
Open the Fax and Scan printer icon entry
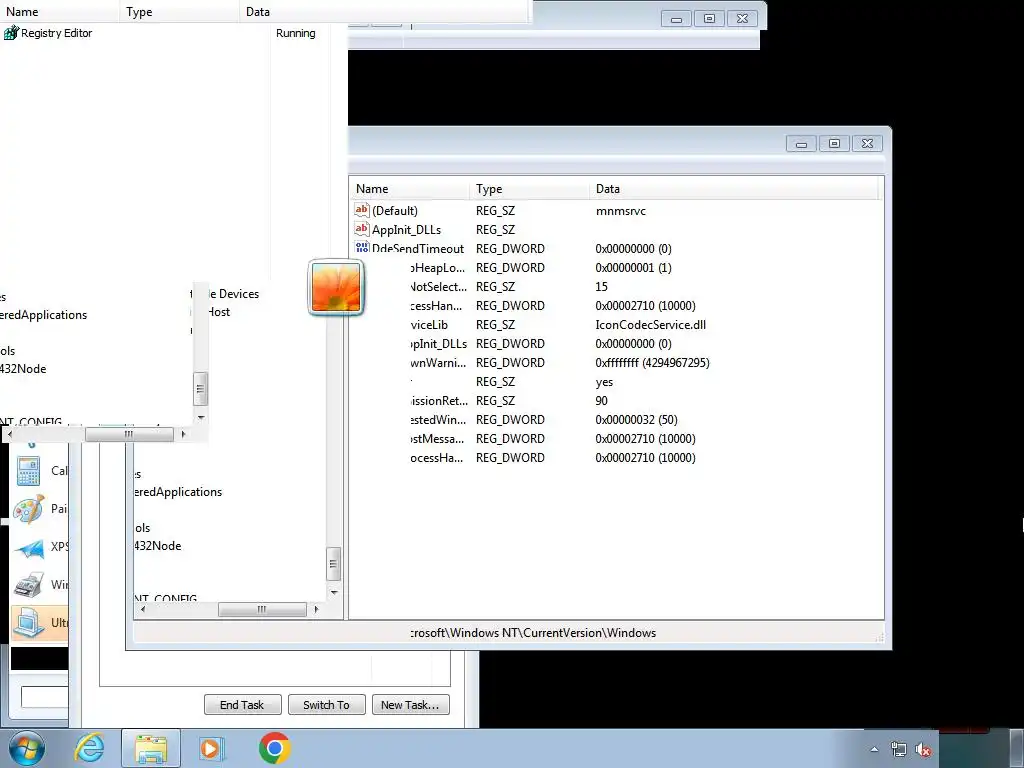point(40,584)
